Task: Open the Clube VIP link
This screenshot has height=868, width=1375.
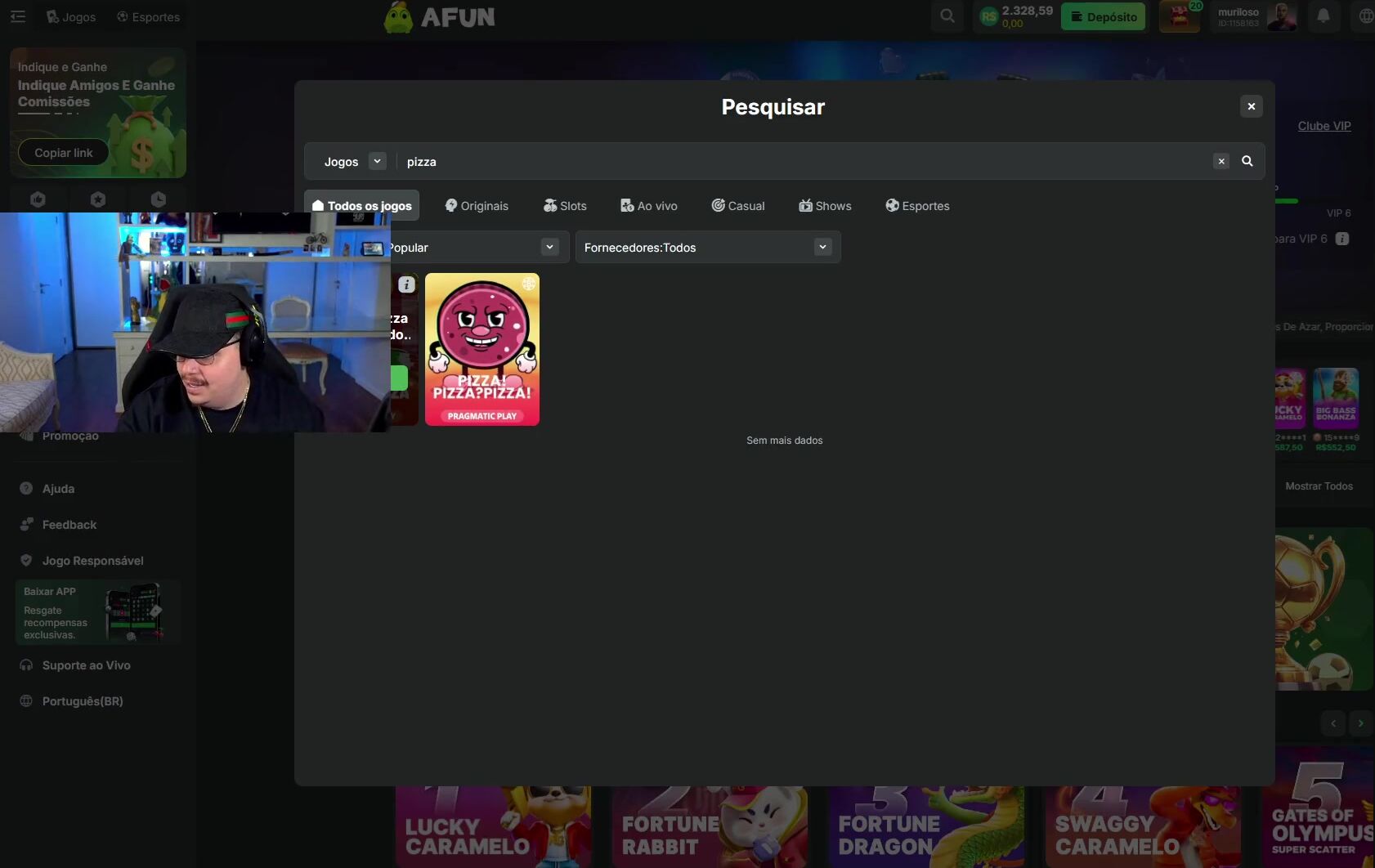Action: (x=1324, y=125)
